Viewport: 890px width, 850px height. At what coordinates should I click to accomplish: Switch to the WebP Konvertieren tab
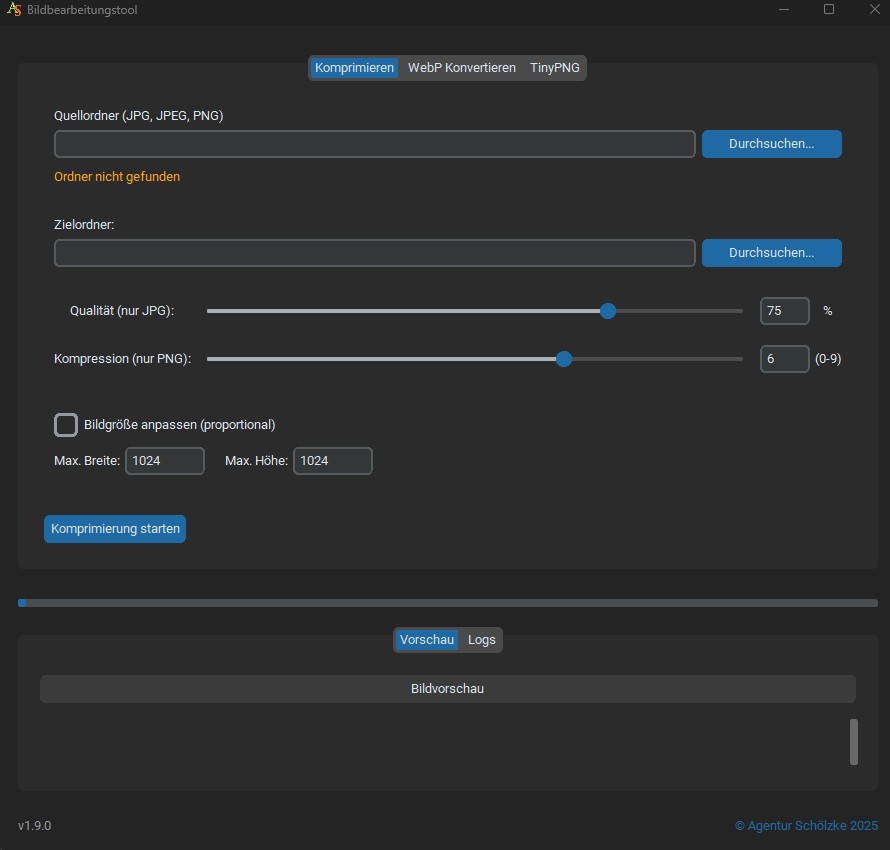pos(461,68)
